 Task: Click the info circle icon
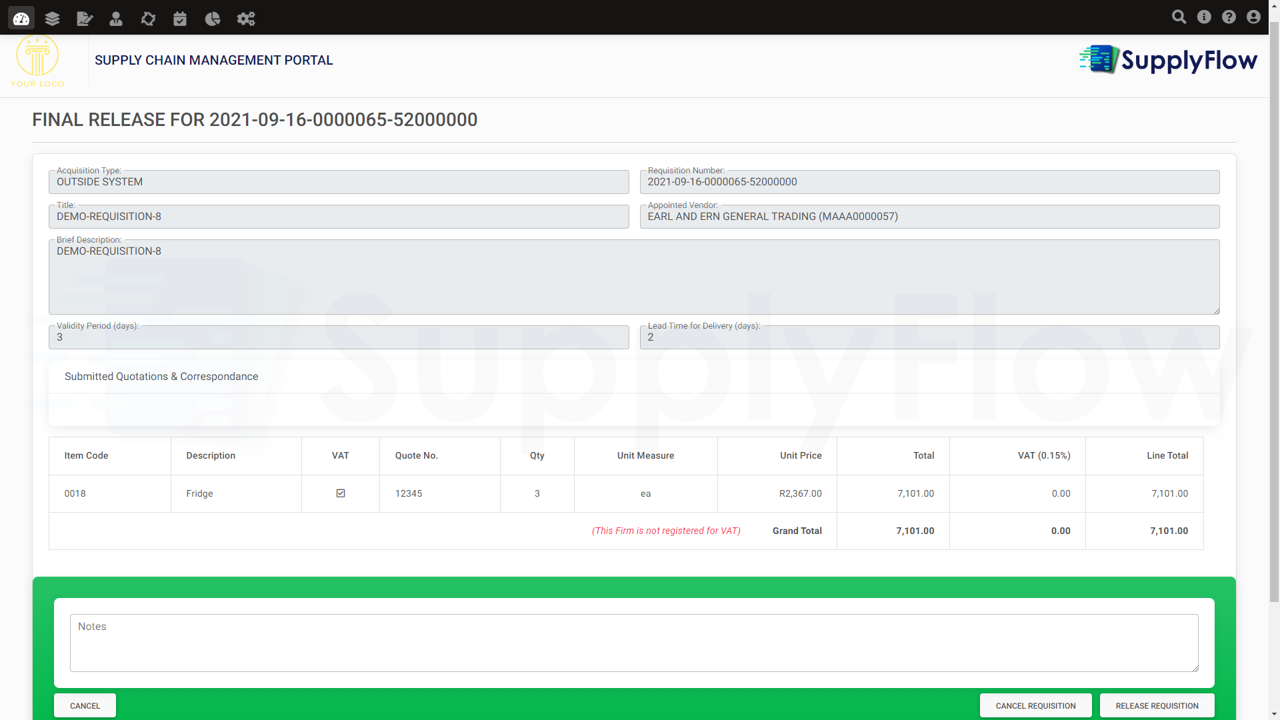click(x=1204, y=17)
